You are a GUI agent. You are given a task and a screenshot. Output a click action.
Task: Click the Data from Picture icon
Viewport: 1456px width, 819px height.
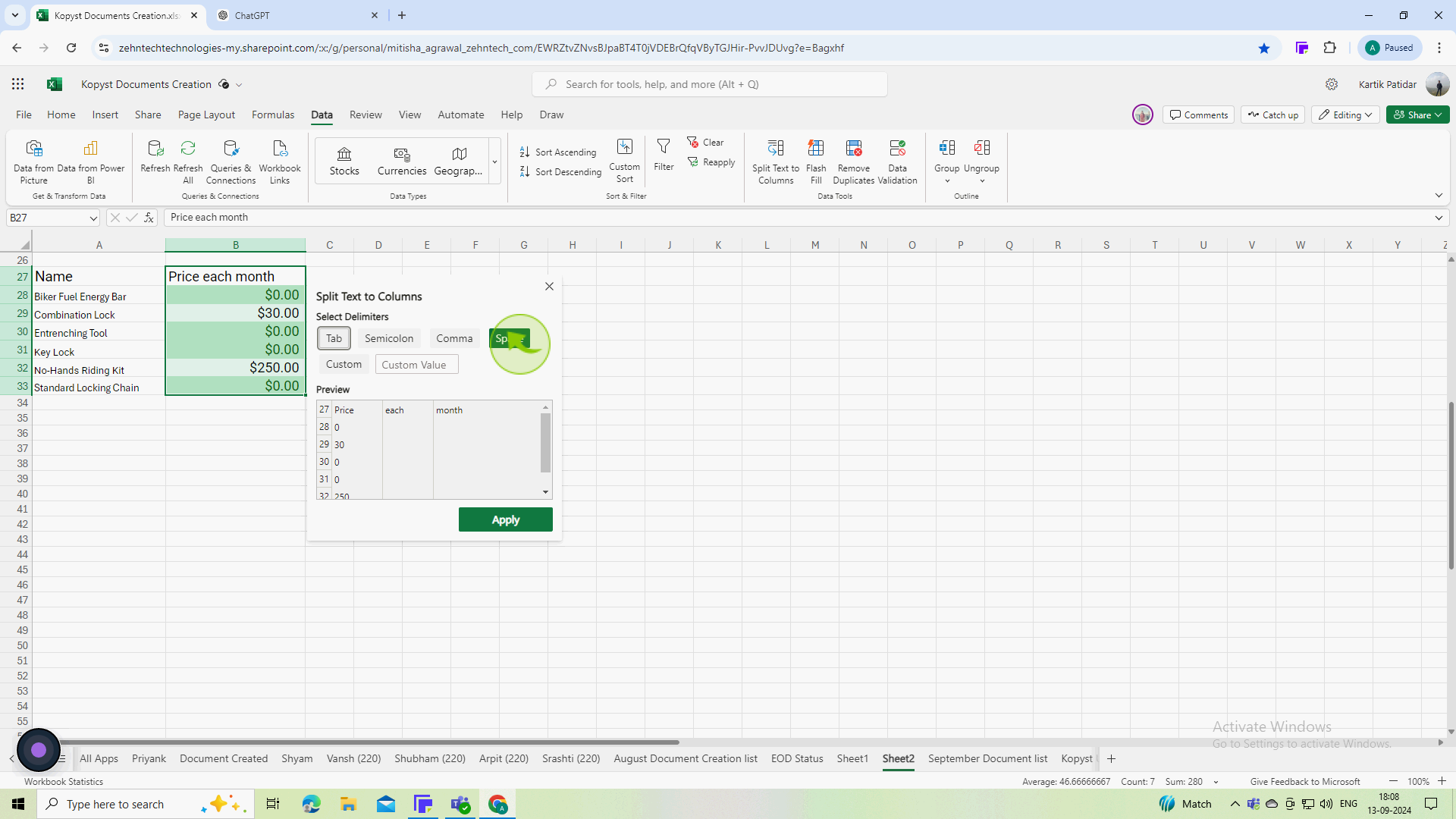(x=34, y=162)
